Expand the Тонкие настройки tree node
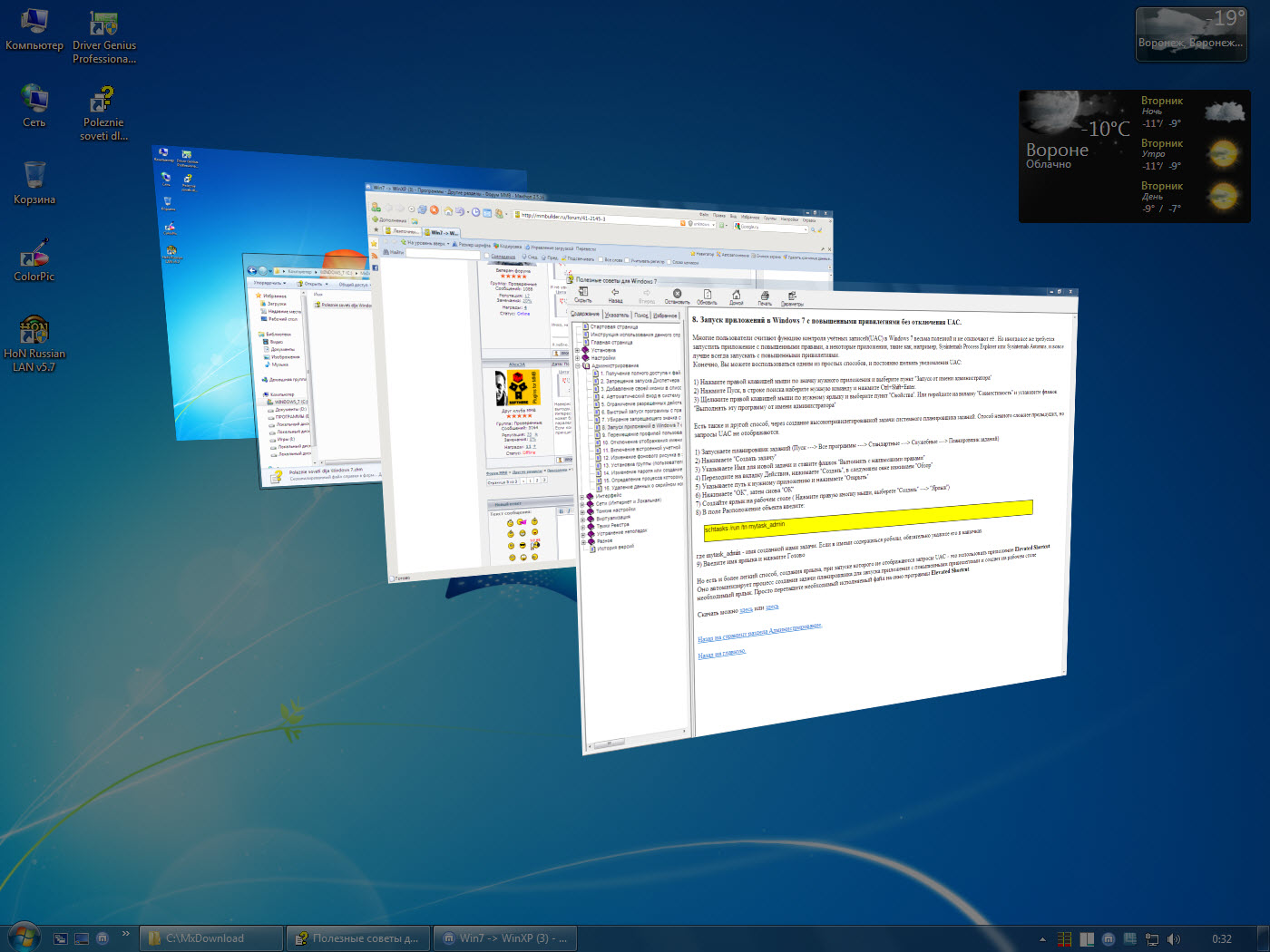Screen dimensions: 1270x952 [582, 511]
